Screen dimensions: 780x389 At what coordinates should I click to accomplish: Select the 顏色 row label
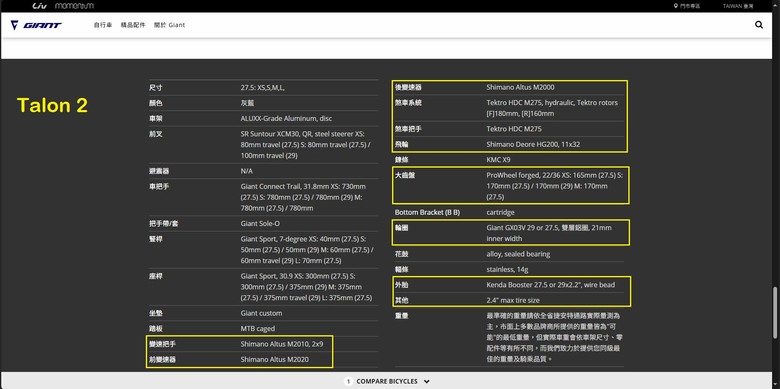click(155, 103)
